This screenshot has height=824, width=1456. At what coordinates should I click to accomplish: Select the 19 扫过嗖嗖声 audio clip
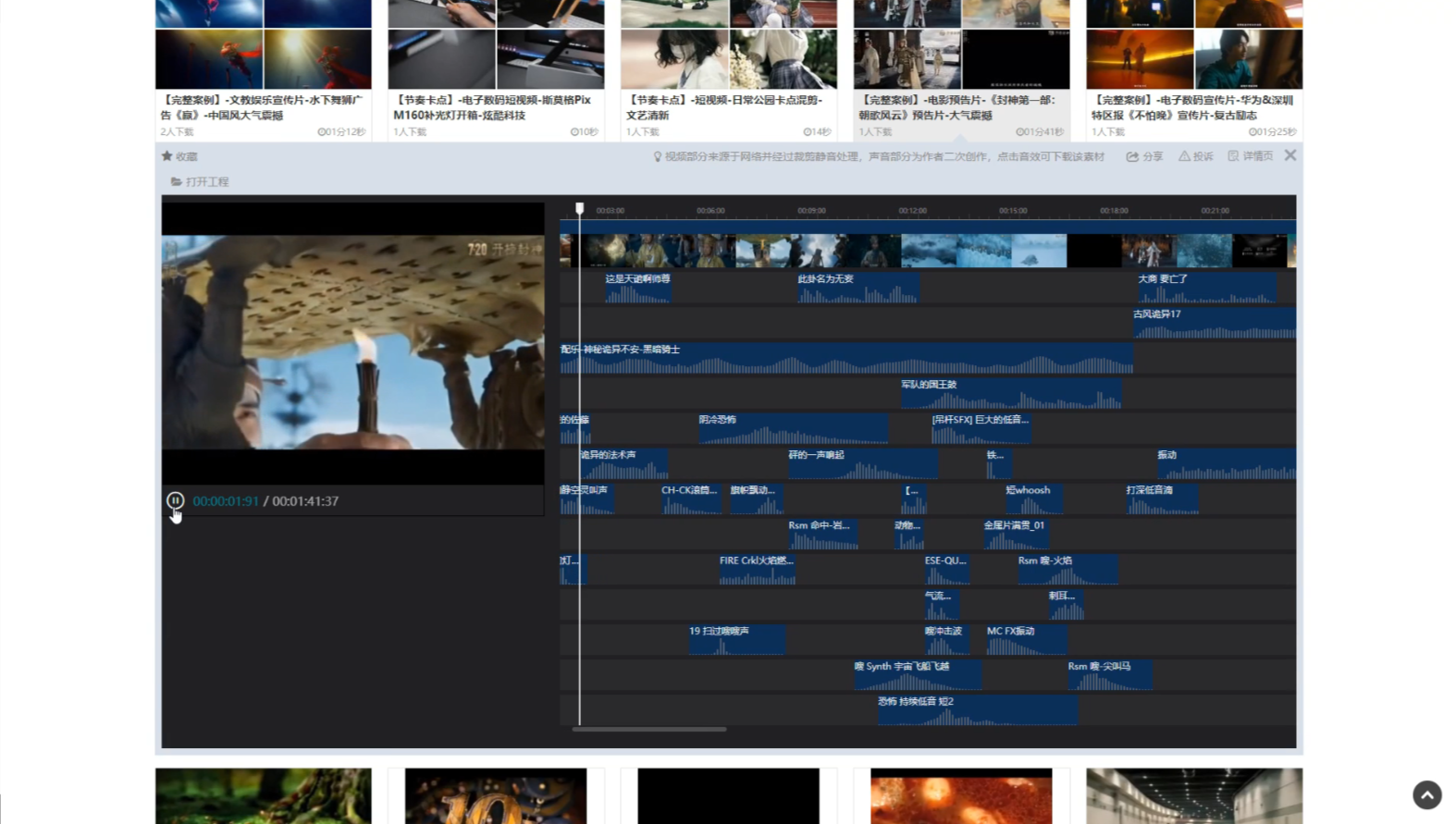click(x=737, y=639)
